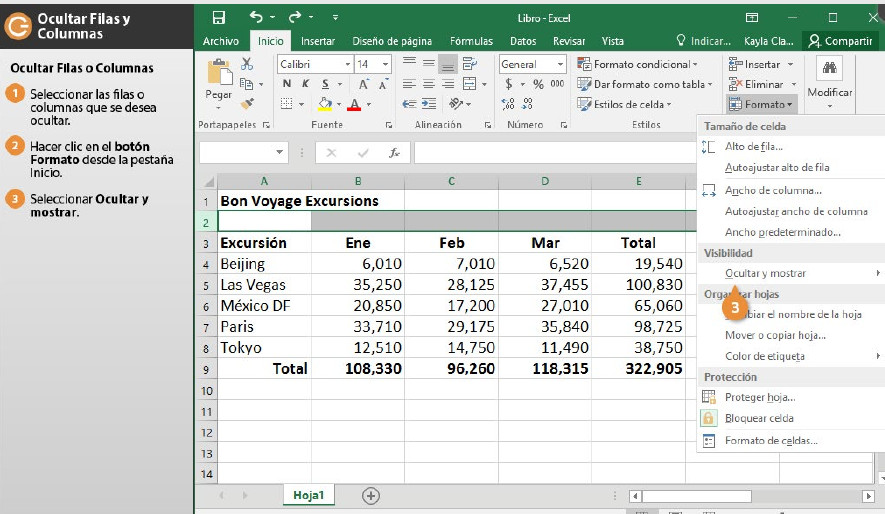Viewport: 885px width, 514px height.
Task: Toggle Bloquear celda in the Formato menu
Action: (758, 418)
